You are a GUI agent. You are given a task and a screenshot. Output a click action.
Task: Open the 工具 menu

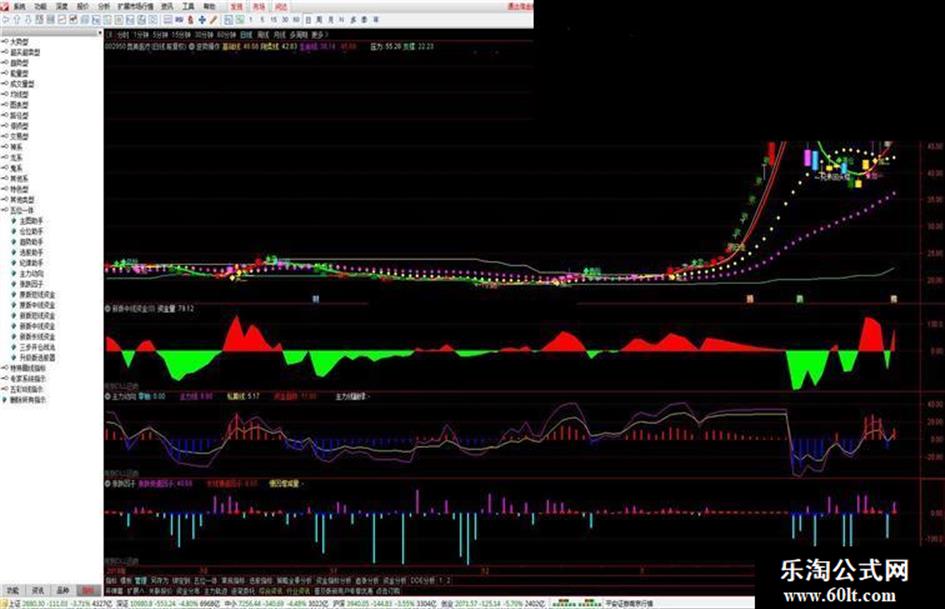pos(189,7)
